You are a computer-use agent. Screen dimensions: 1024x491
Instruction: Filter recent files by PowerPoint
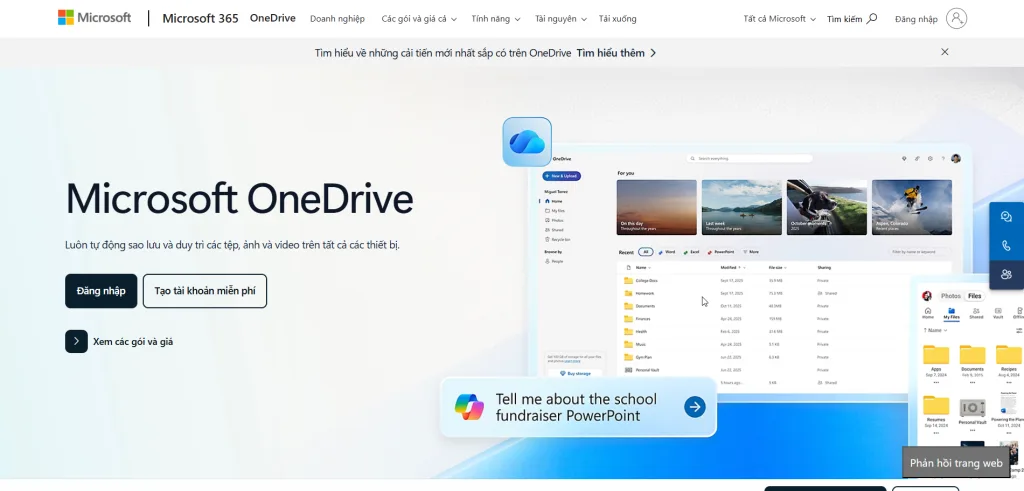[x=721, y=252]
